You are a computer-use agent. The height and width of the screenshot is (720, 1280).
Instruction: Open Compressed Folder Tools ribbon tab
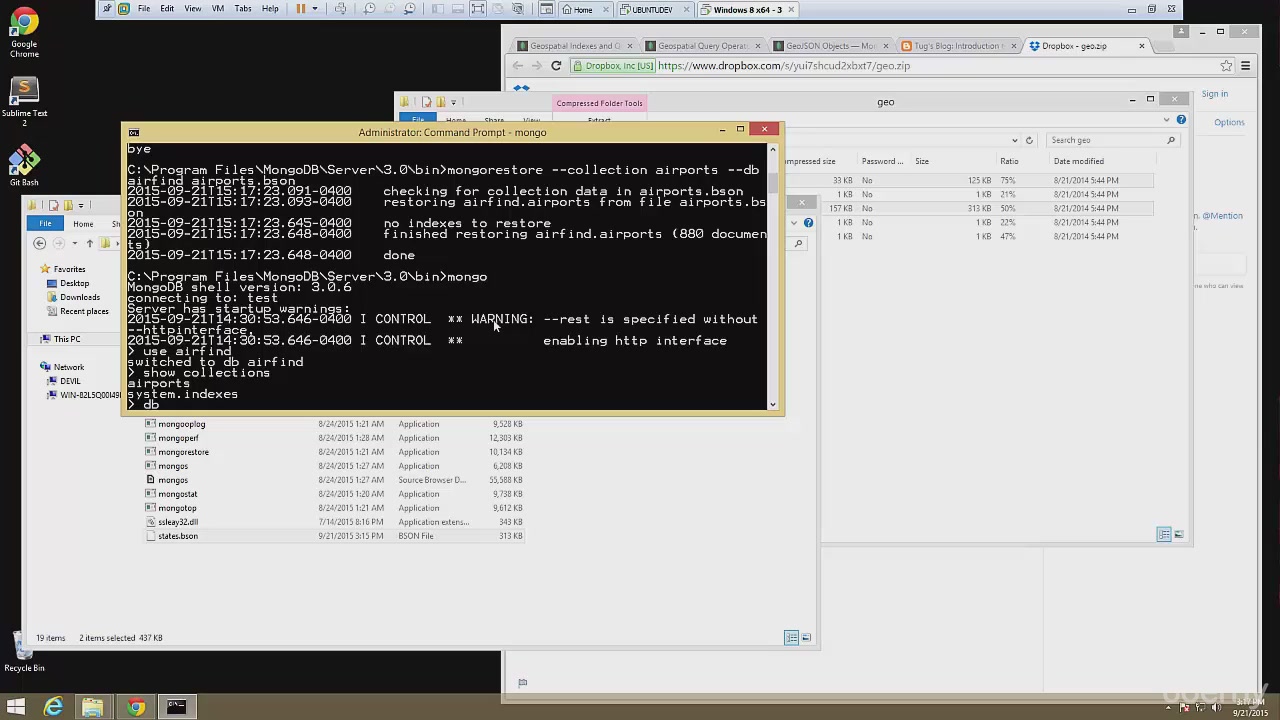[599, 103]
